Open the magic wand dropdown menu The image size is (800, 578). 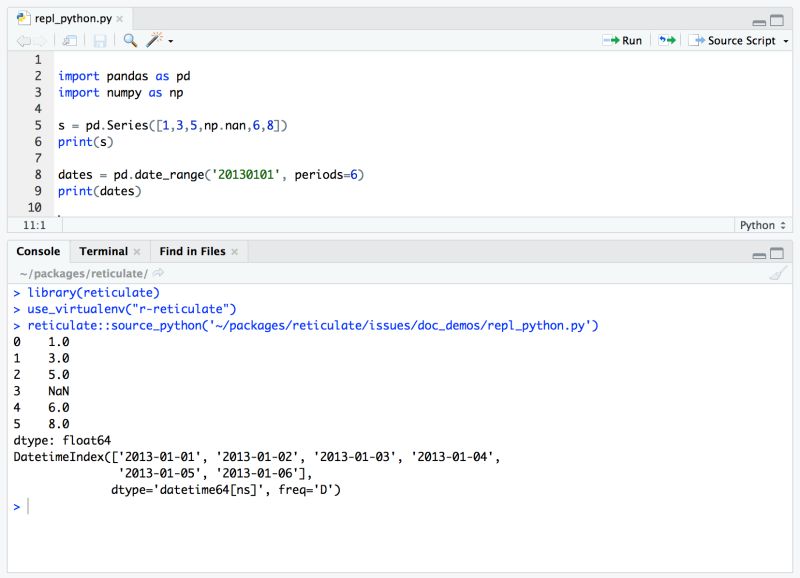click(x=170, y=40)
